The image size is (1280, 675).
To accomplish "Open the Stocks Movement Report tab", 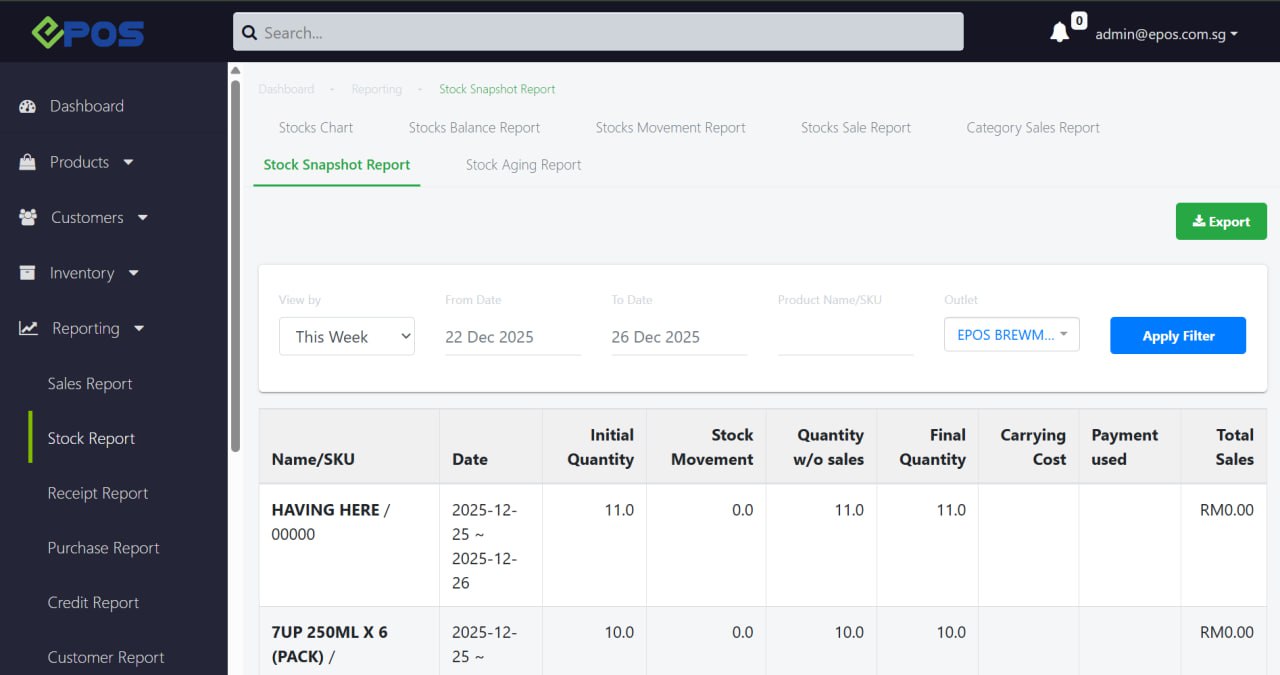I will coord(670,128).
